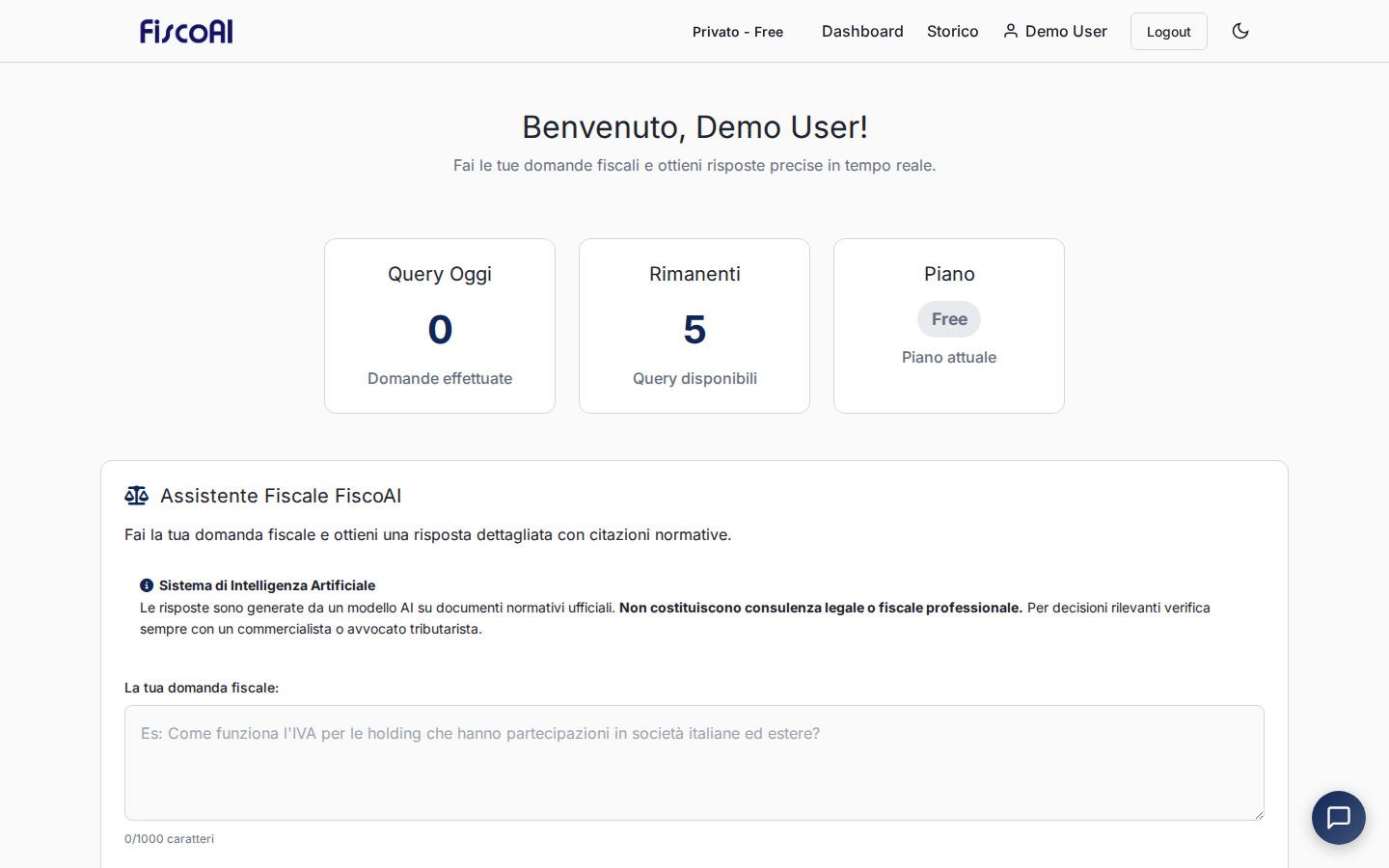
Task: Open the chat bubble widget
Action: [x=1339, y=818]
